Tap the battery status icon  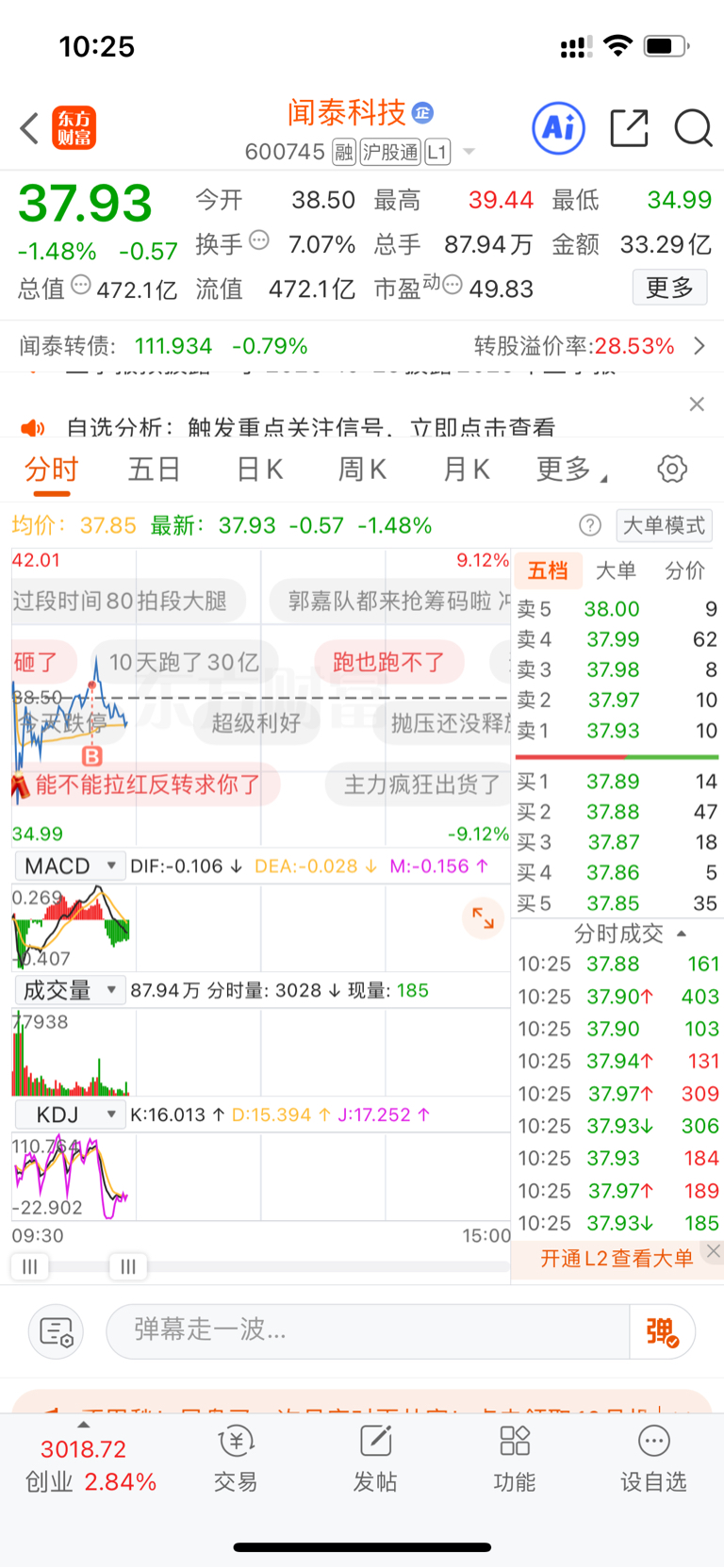666,45
